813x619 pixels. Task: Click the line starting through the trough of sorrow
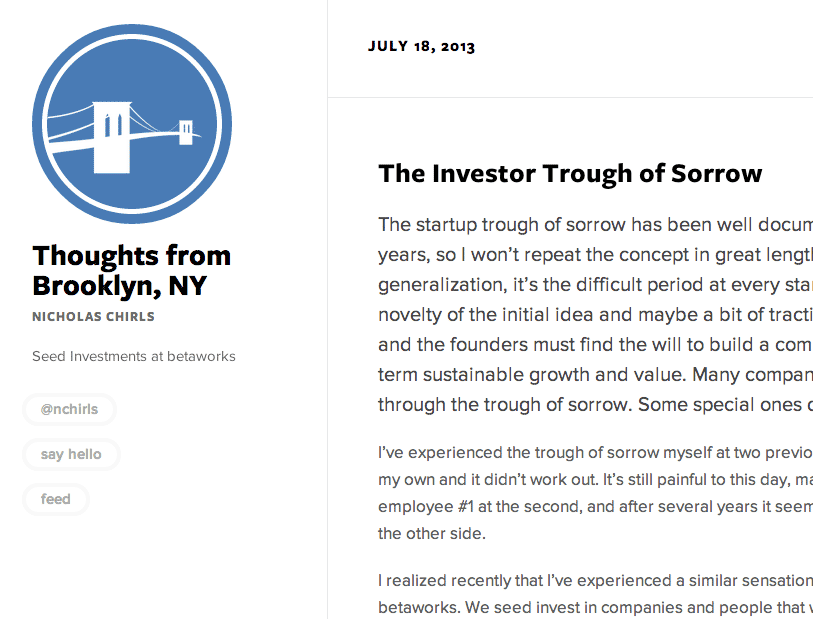(x=595, y=404)
